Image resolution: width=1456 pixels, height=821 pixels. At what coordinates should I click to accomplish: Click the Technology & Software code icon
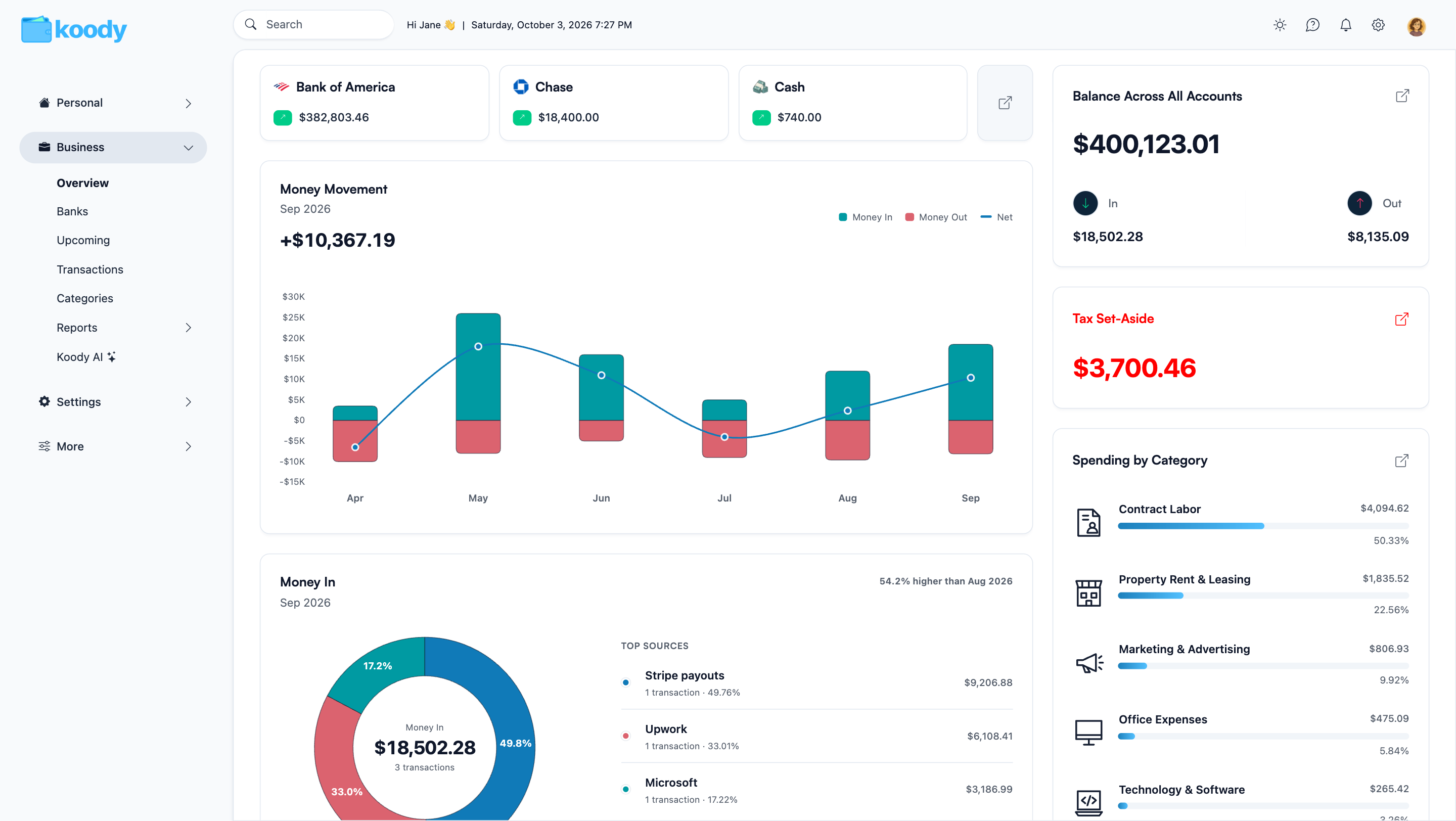coord(1088,802)
